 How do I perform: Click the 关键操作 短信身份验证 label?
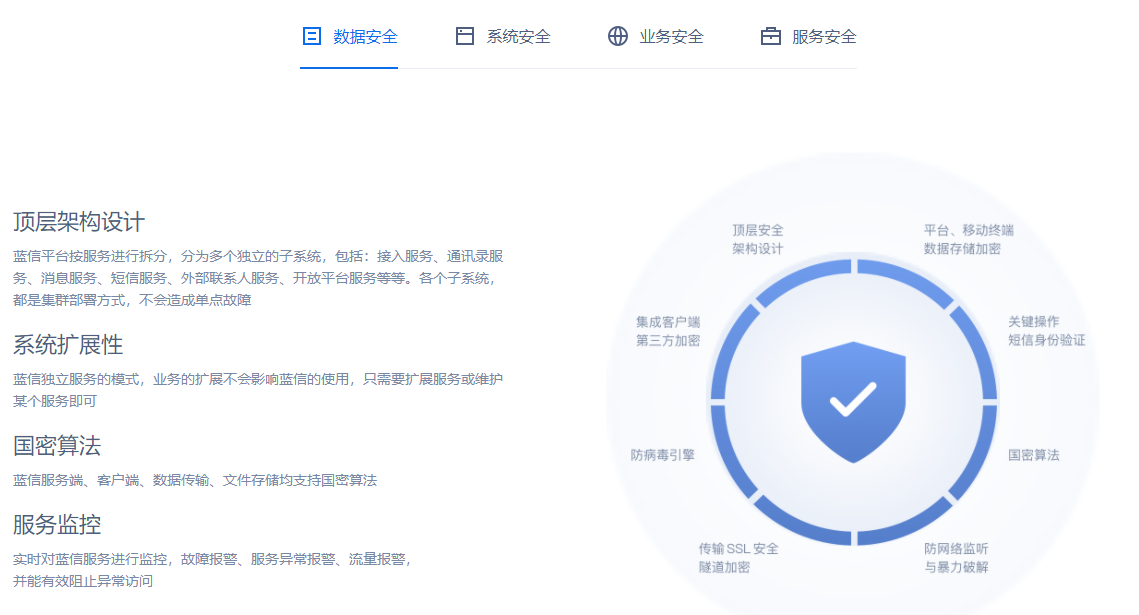1047,331
